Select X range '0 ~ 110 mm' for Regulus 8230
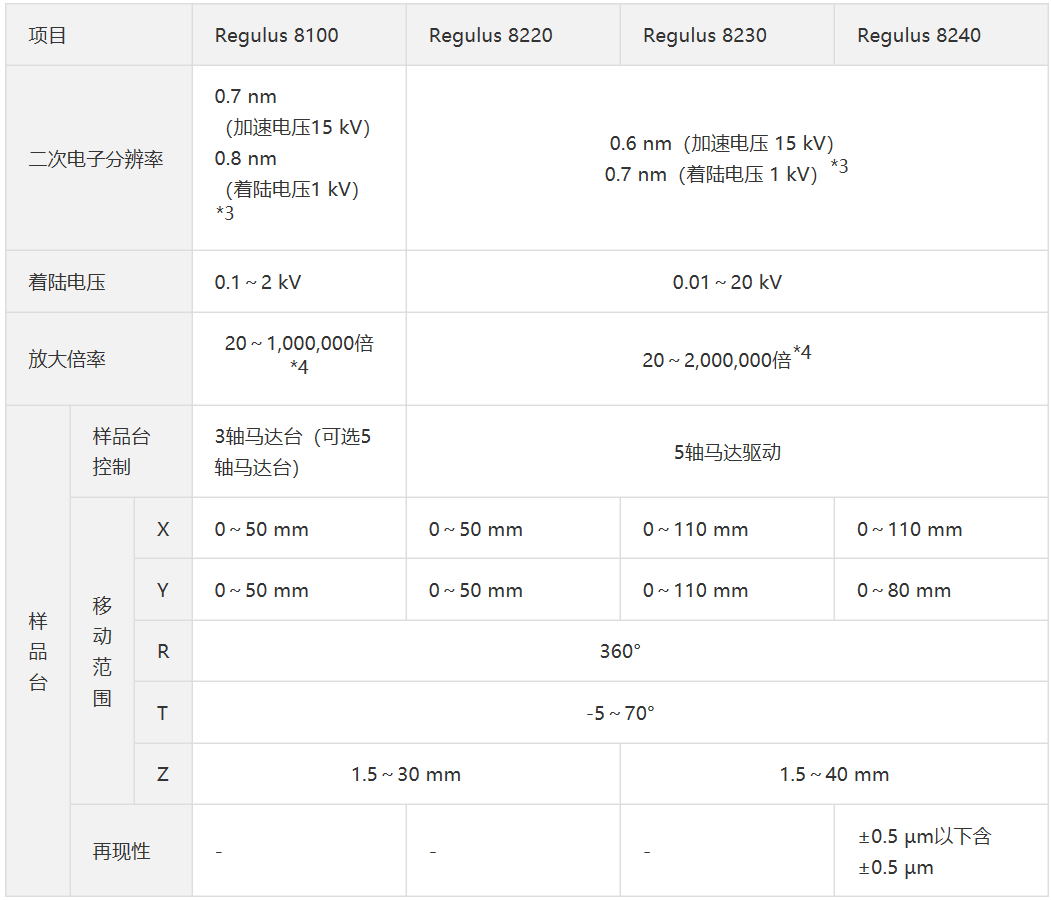Screen dimensions: 1051x900 point(695,529)
